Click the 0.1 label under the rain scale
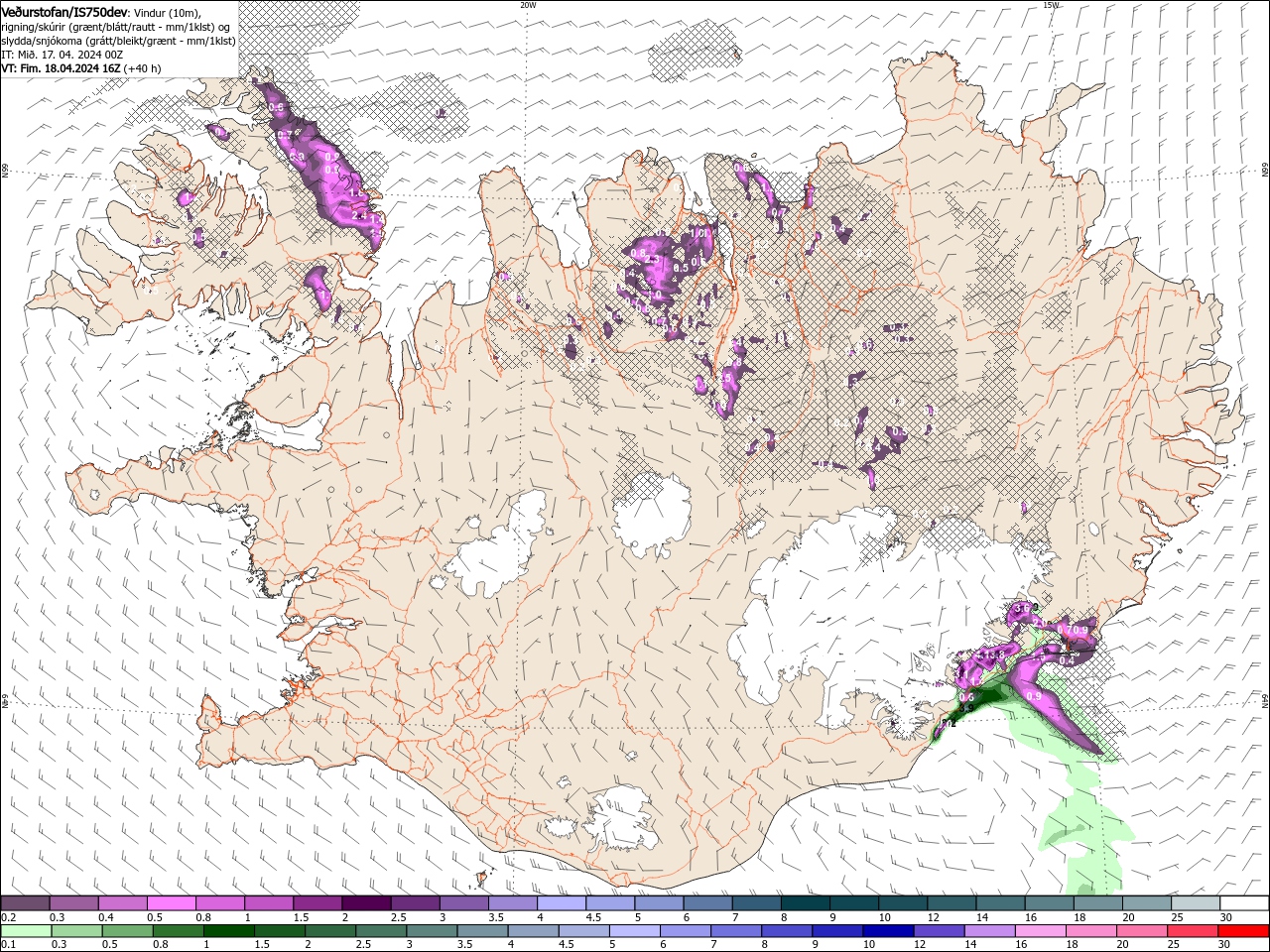Image resolution: width=1270 pixels, height=952 pixels. point(8,945)
